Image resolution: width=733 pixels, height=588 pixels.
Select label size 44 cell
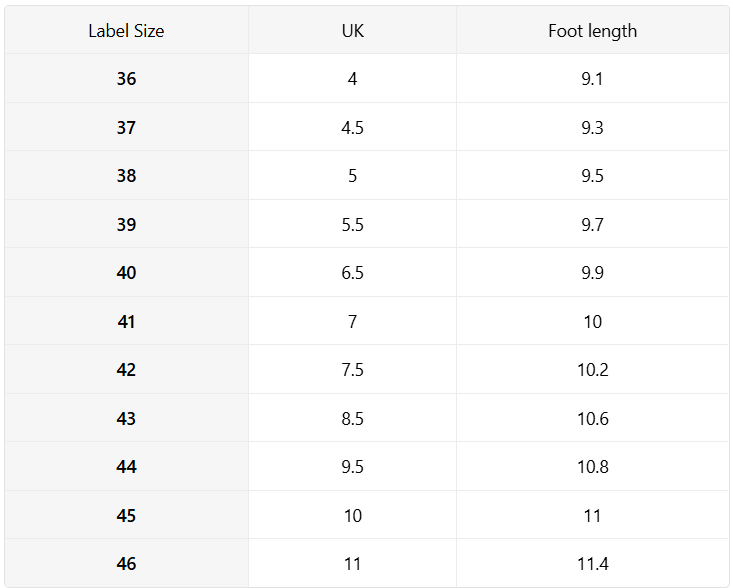coord(126,466)
